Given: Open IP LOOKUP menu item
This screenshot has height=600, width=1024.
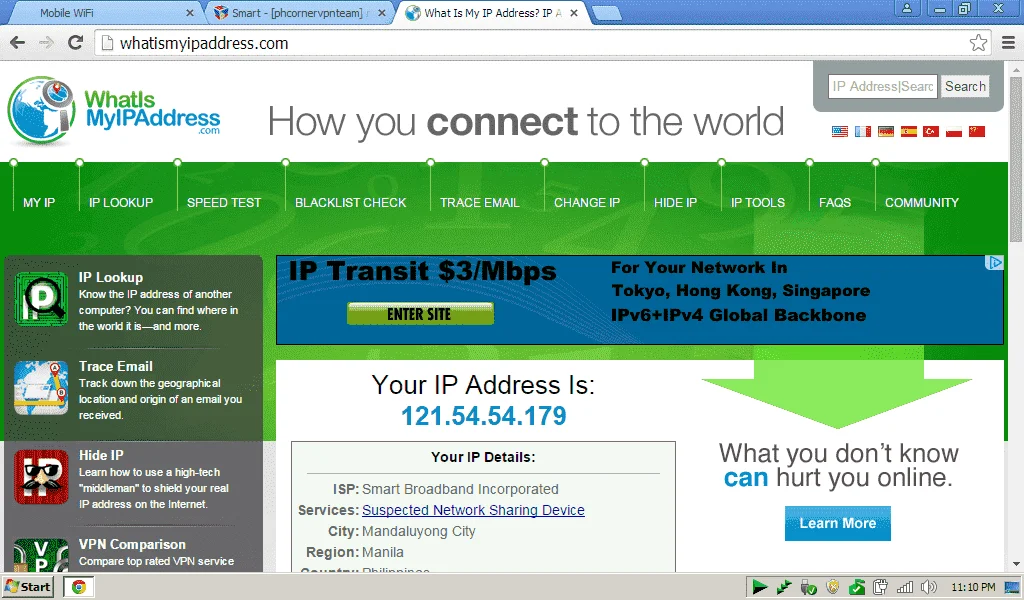Looking at the screenshot, I should point(121,202).
